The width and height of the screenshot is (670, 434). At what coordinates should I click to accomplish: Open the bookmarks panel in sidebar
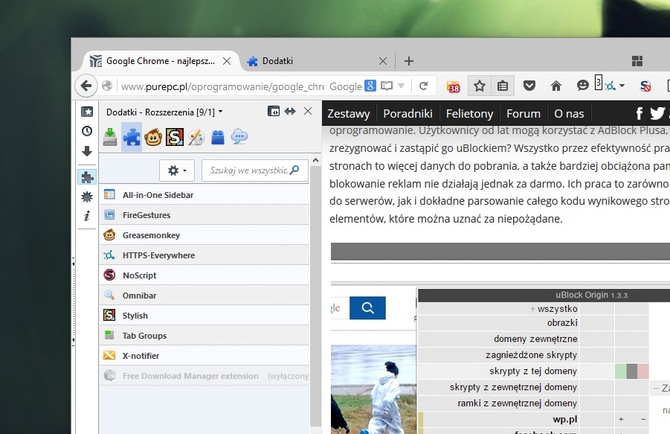click(x=87, y=112)
